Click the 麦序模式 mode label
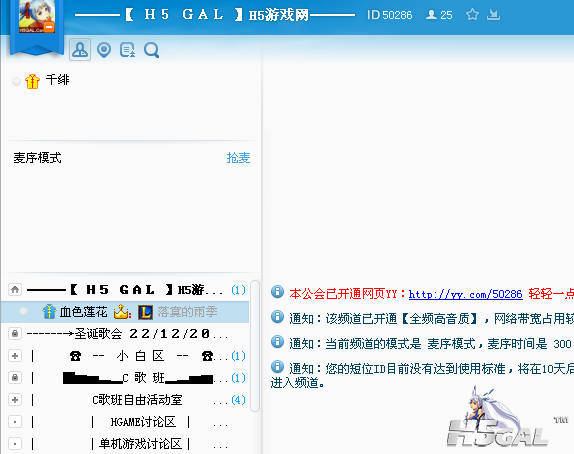The height and width of the screenshot is (454, 574). (37, 158)
